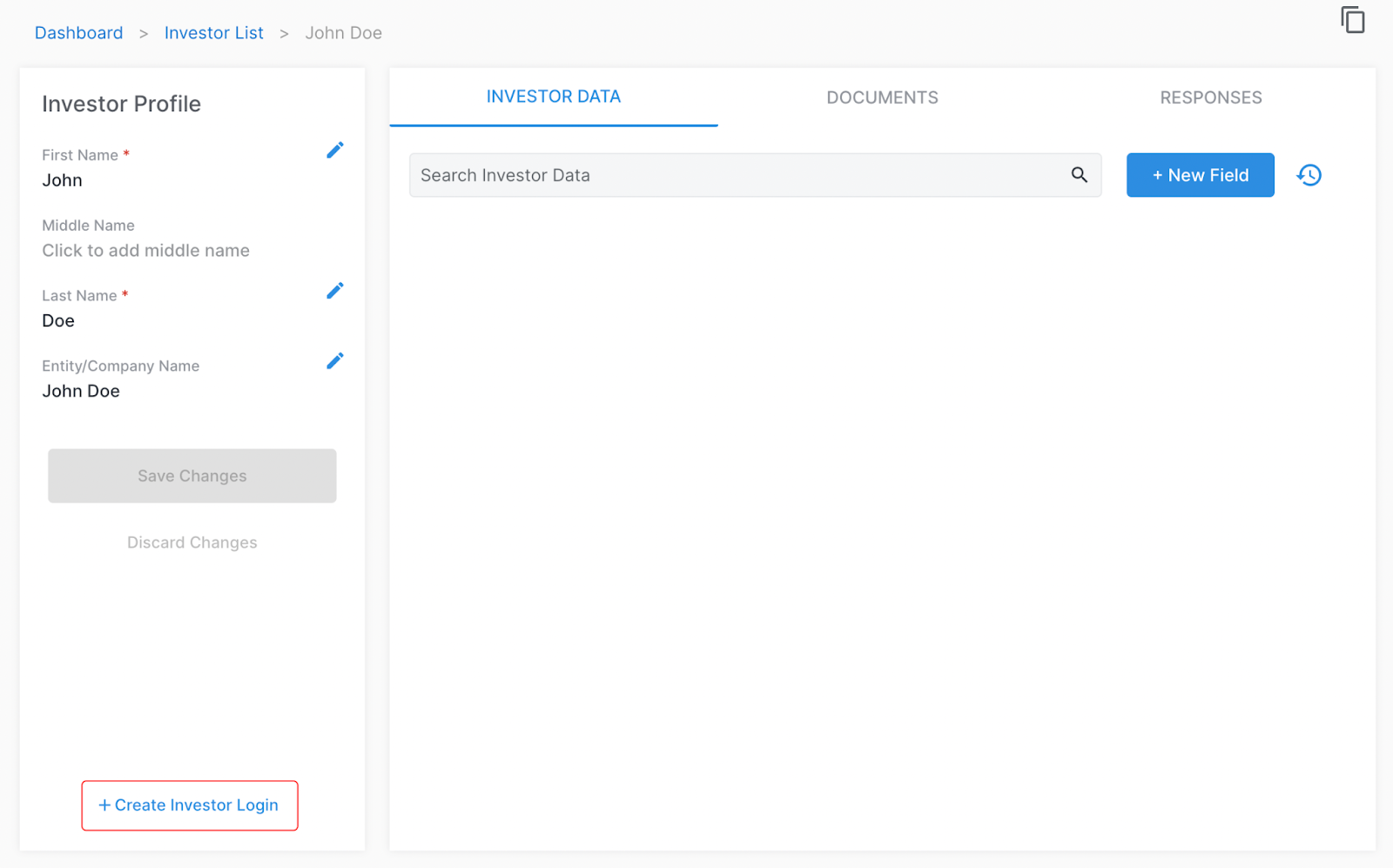
Task: Open the Responses tab
Action: click(x=1210, y=98)
